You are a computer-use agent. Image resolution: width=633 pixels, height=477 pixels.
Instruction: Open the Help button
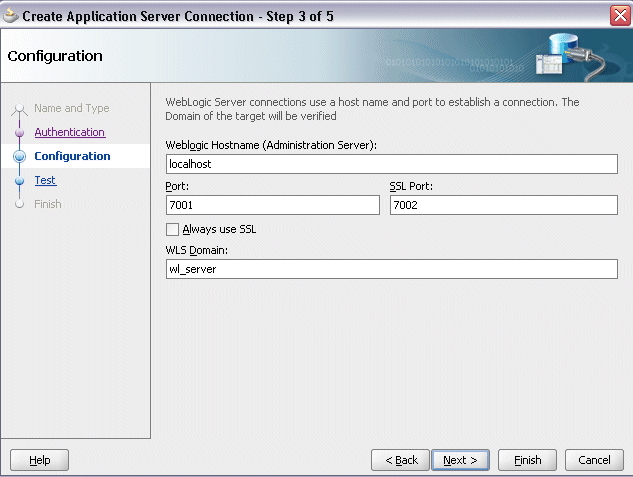tap(40, 460)
